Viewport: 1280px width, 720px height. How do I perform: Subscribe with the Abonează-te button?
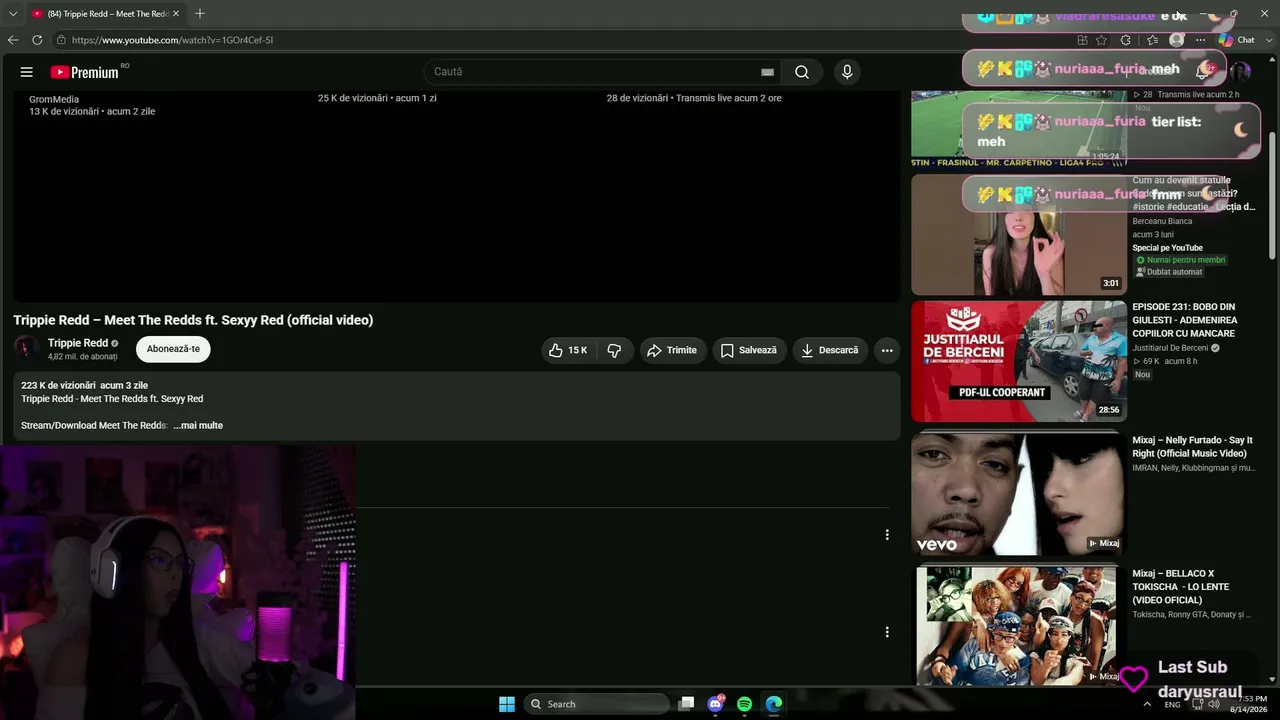pyautogui.click(x=173, y=349)
